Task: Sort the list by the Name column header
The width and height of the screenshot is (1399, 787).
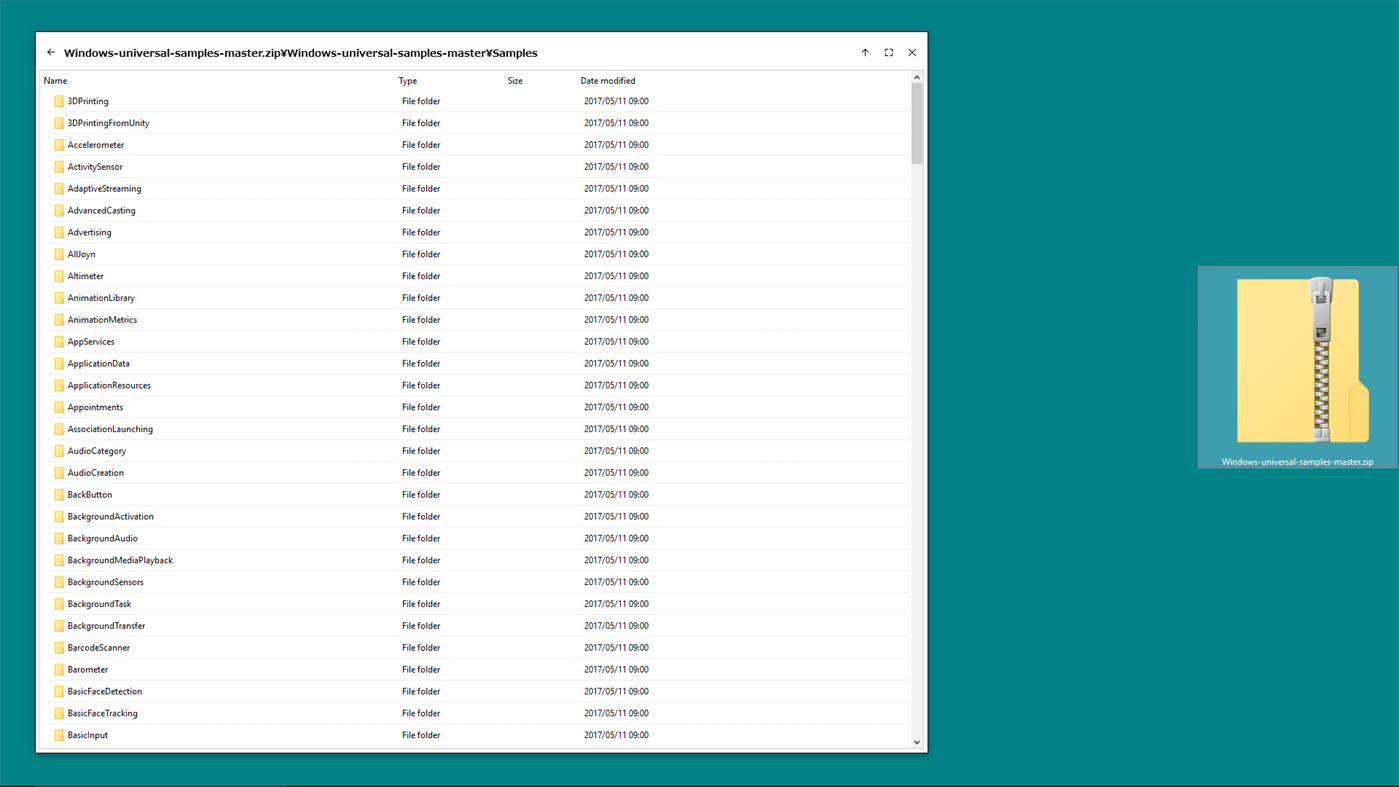Action: [x=55, y=81]
